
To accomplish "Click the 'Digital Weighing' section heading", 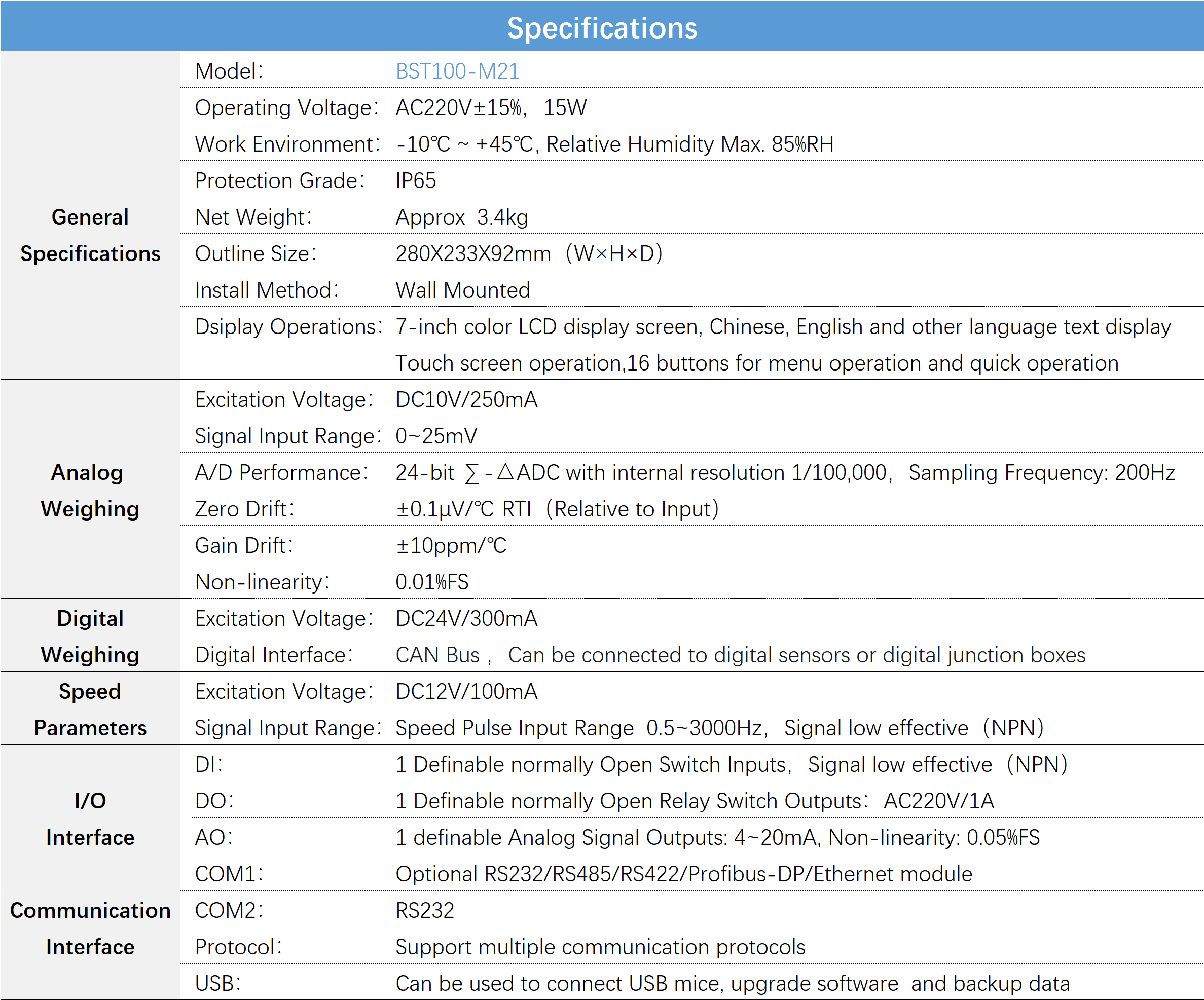I will [x=90, y=637].
